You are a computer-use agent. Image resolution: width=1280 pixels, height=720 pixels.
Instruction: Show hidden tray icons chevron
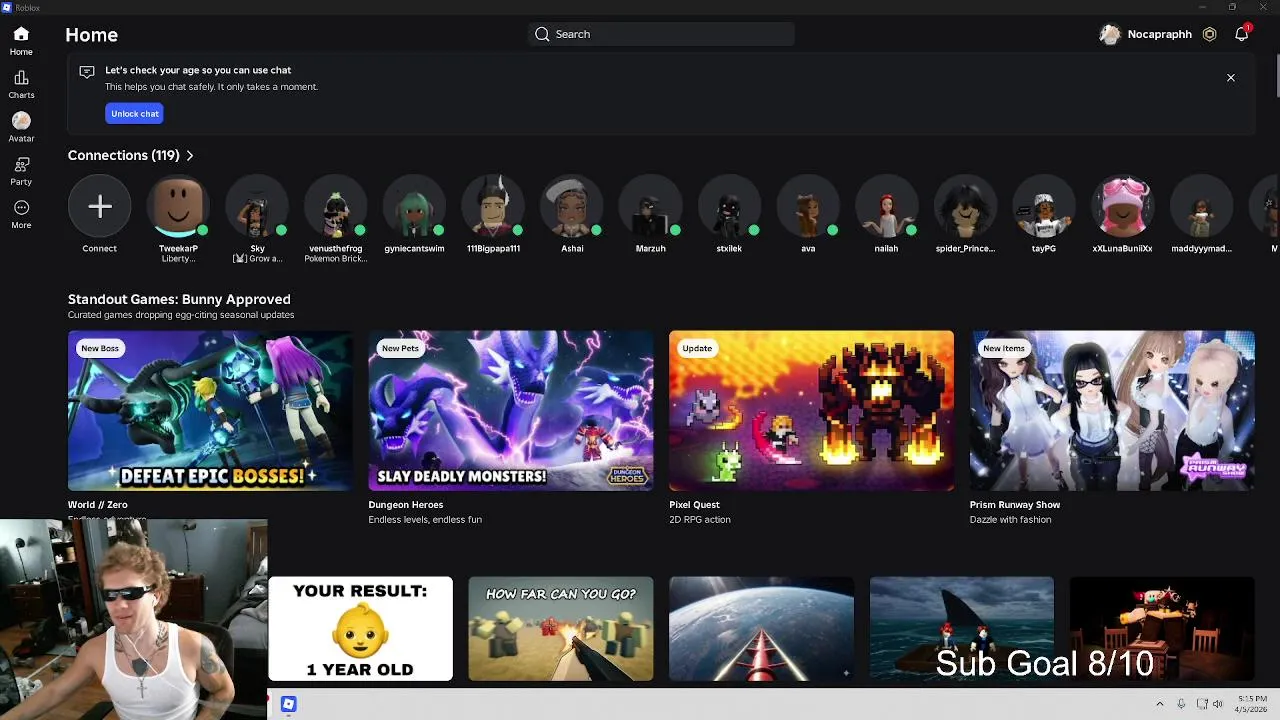tap(1159, 704)
